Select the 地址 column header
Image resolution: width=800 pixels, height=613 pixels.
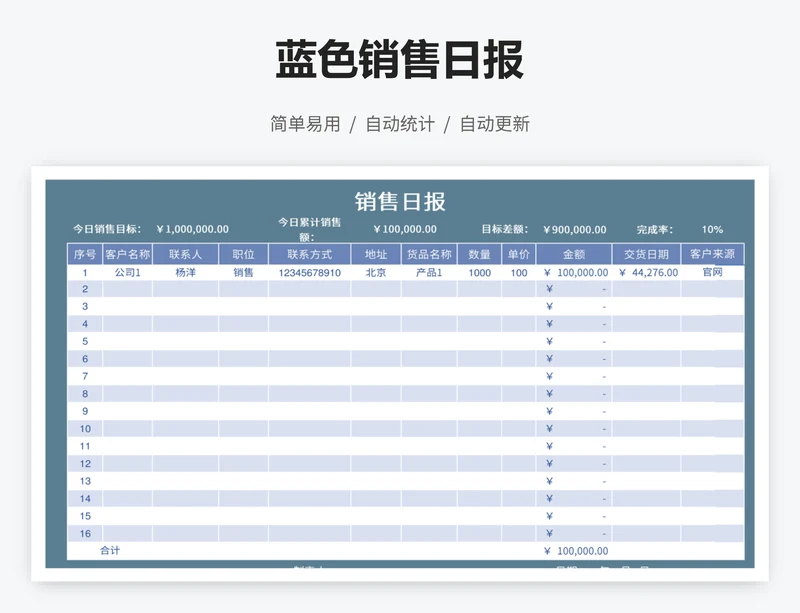click(x=376, y=254)
